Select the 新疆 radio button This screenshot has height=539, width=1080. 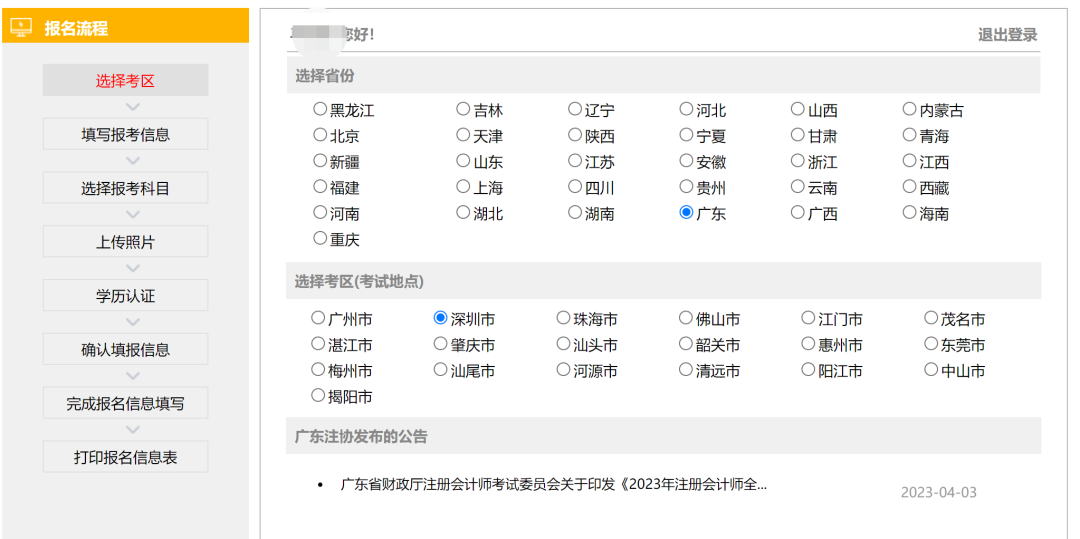320,161
